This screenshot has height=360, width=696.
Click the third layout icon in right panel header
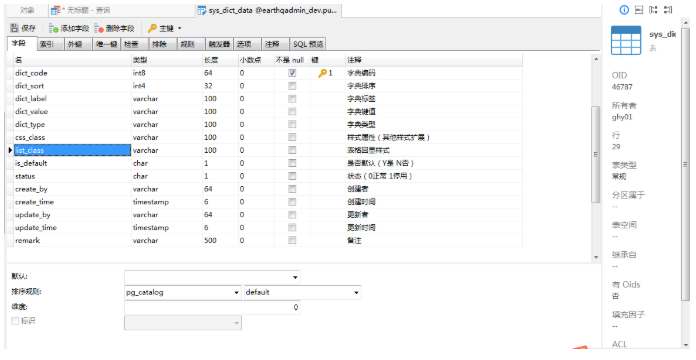click(653, 10)
